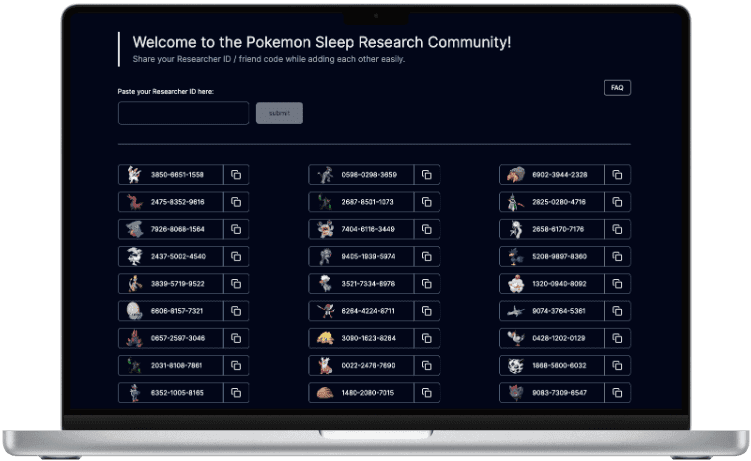Select the entry 2437-5002-4540
The image size is (751, 461).
177,257
